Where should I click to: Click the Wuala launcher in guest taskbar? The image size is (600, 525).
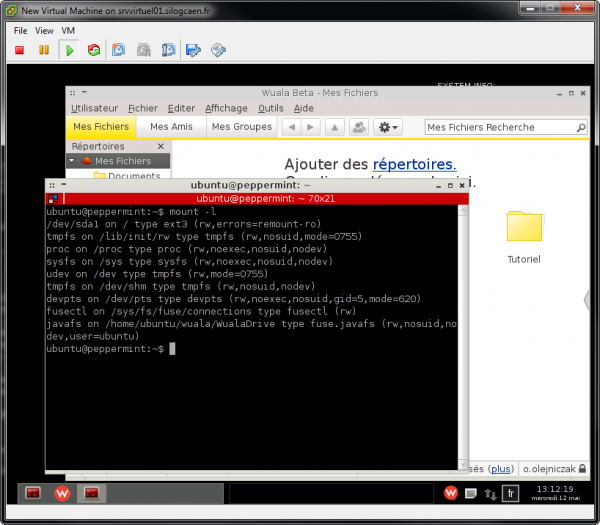tap(62, 493)
